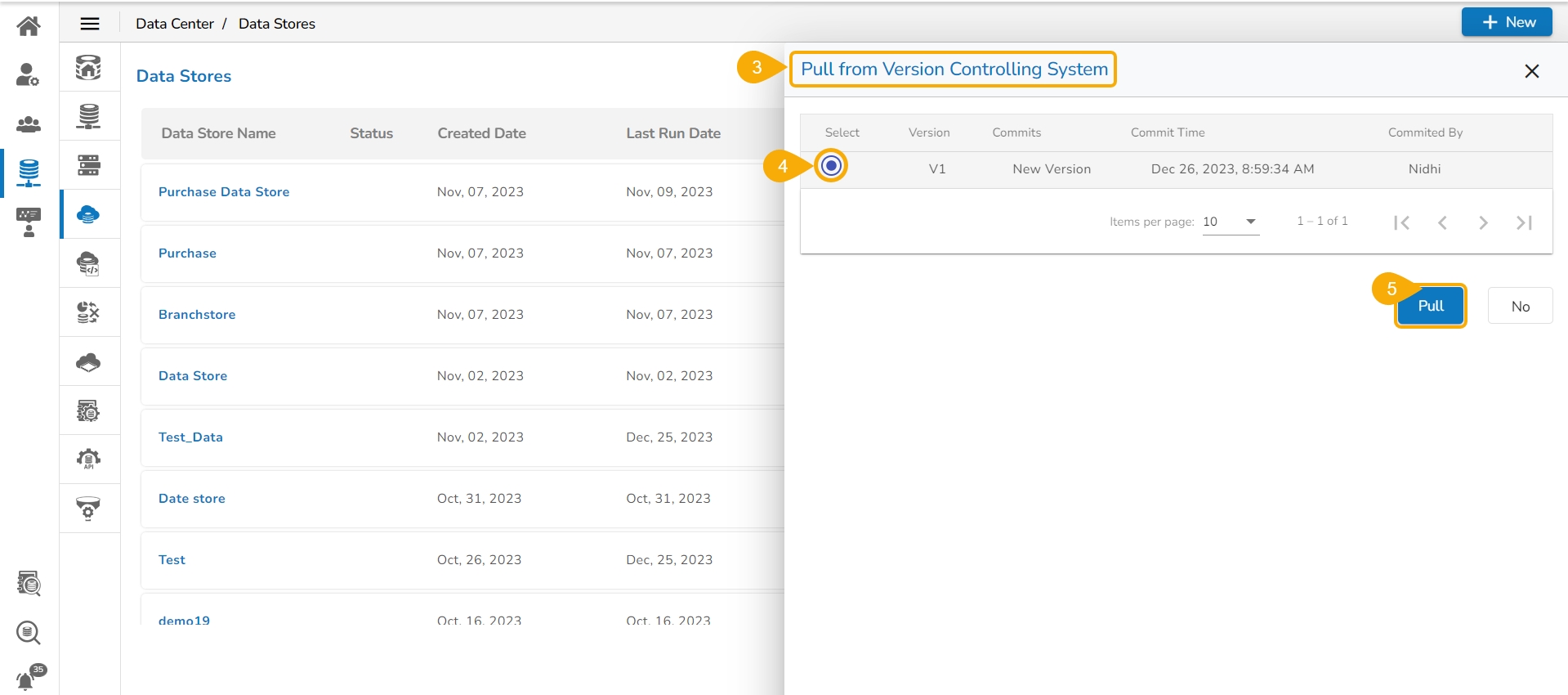Click the Last Run Date column header
This screenshot has width=1568, height=695.
click(673, 133)
